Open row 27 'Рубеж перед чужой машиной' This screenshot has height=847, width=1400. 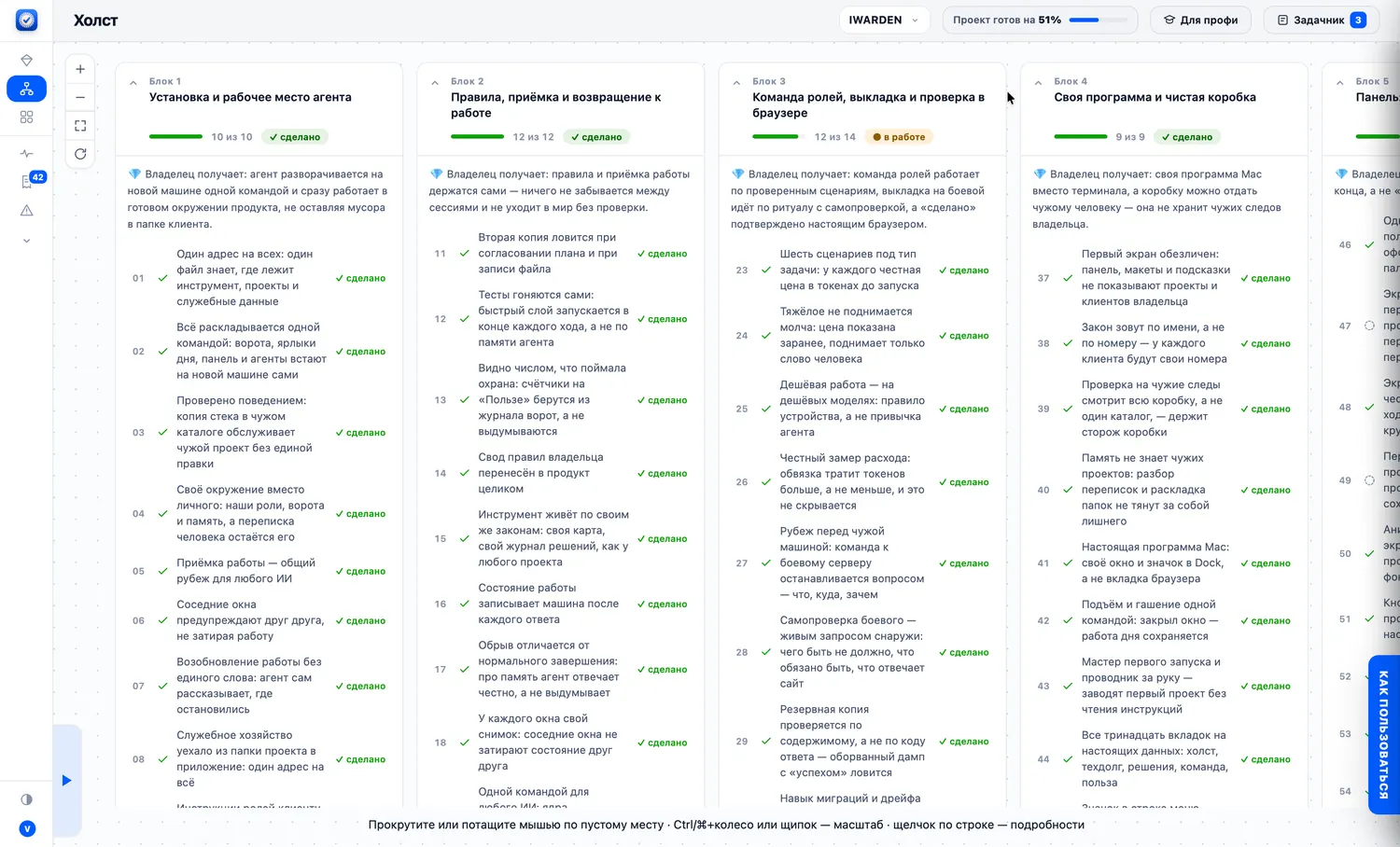[862, 563]
